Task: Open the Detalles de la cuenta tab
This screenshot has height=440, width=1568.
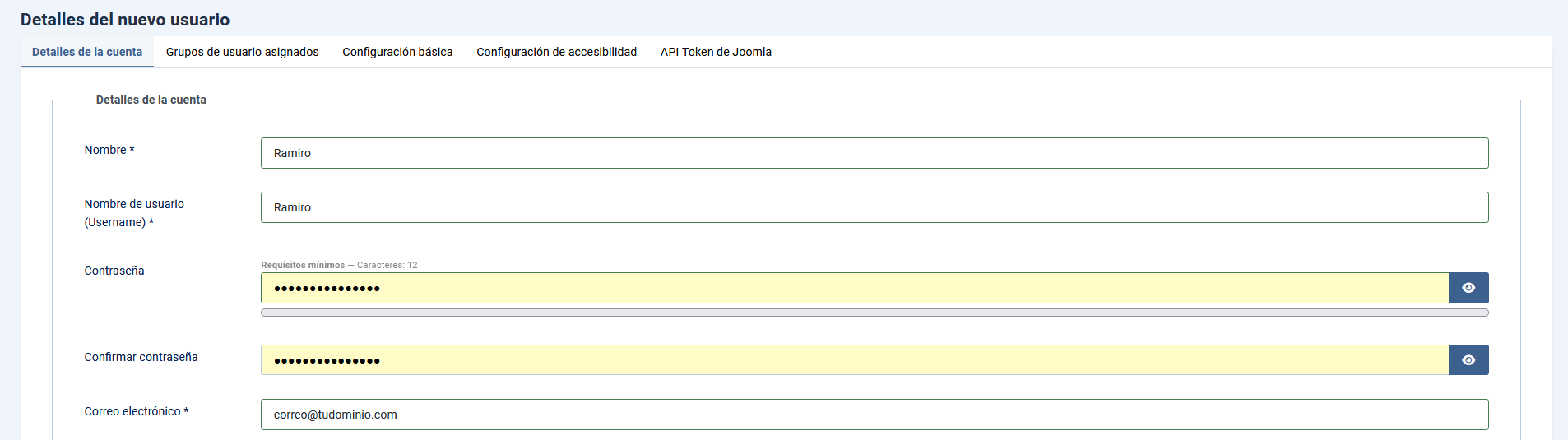Action: 87,52
